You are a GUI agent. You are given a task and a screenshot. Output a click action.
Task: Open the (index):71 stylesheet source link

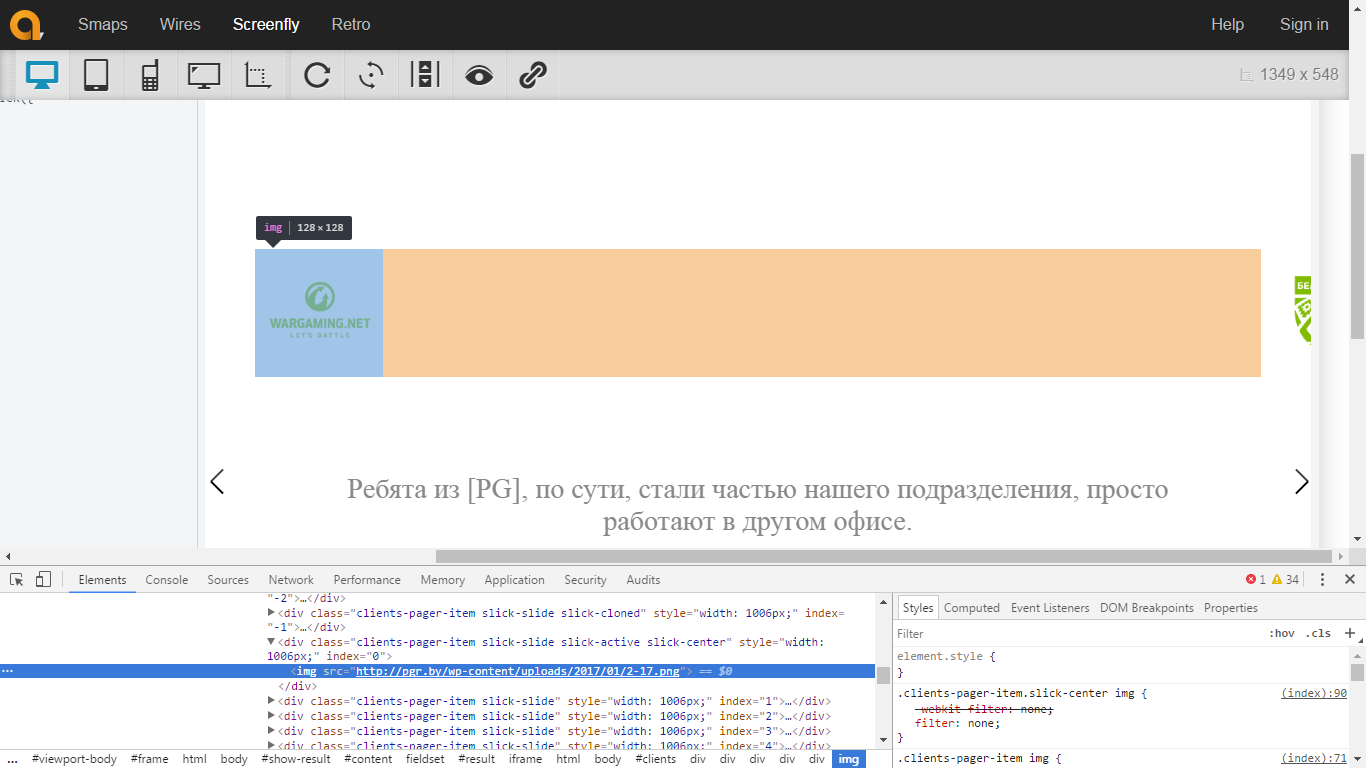1314,759
